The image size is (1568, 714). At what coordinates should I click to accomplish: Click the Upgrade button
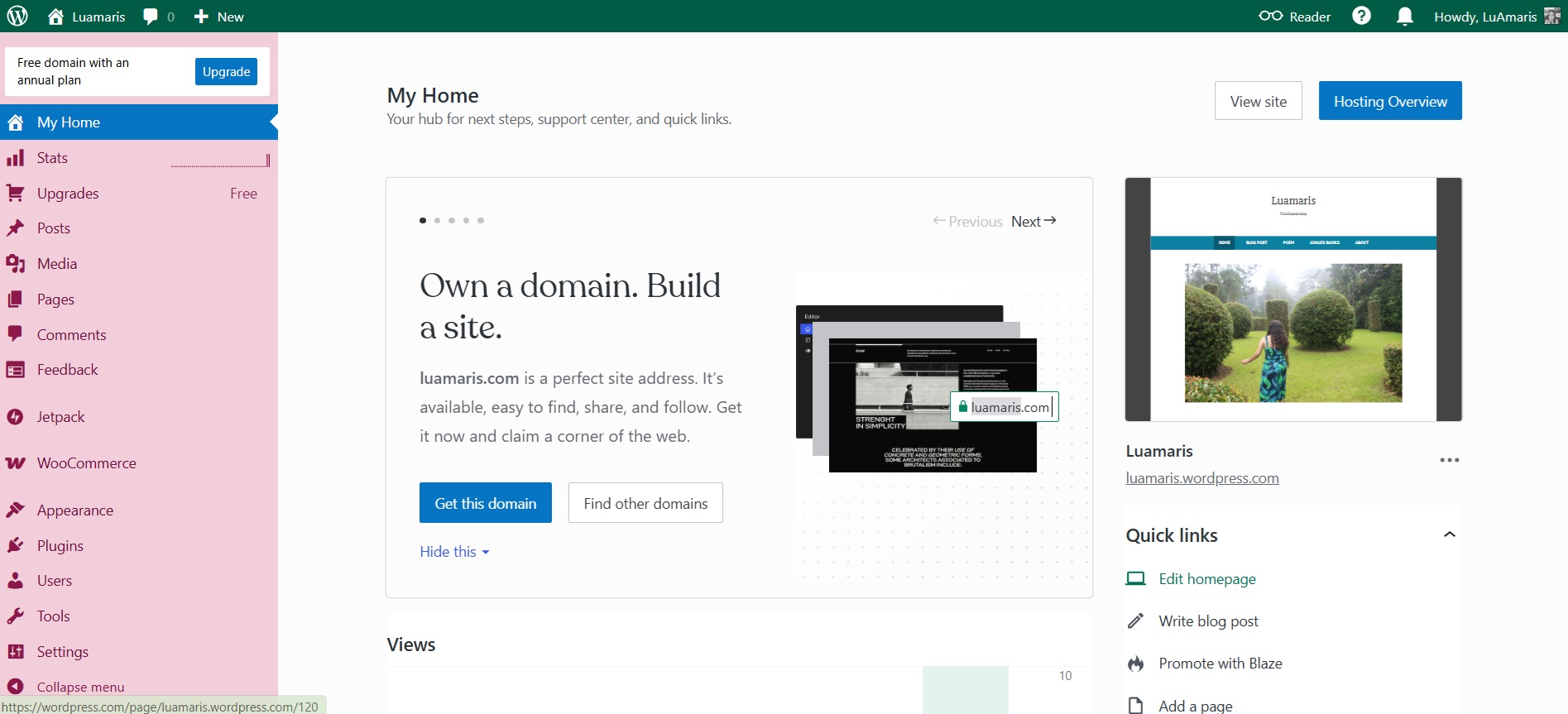coord(226,71)
